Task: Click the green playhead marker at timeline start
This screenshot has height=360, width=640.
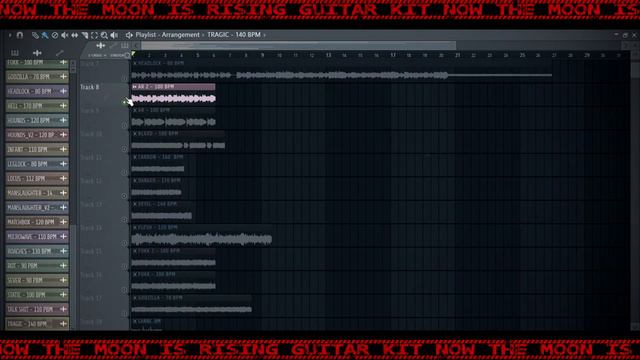Action: (133, 54)
